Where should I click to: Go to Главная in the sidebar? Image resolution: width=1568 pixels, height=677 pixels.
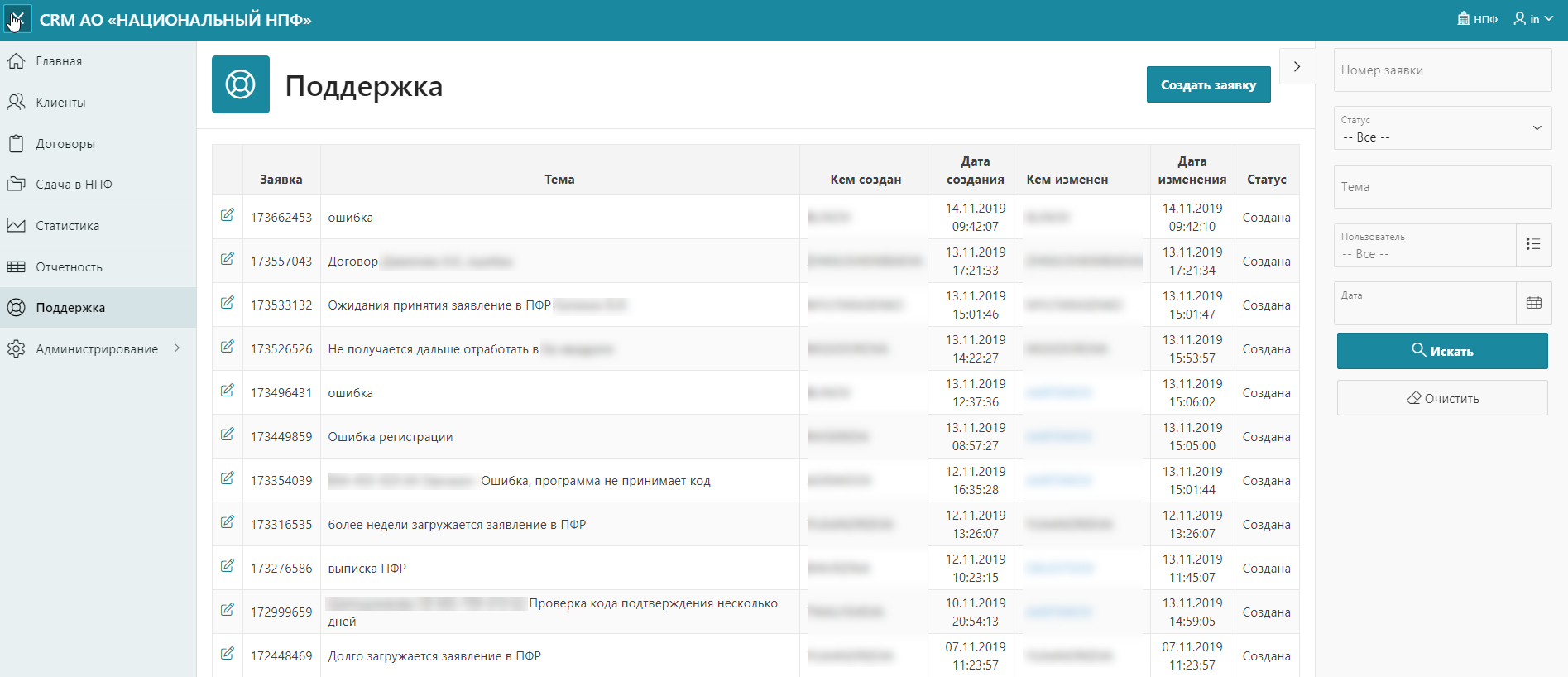(98, 61)
